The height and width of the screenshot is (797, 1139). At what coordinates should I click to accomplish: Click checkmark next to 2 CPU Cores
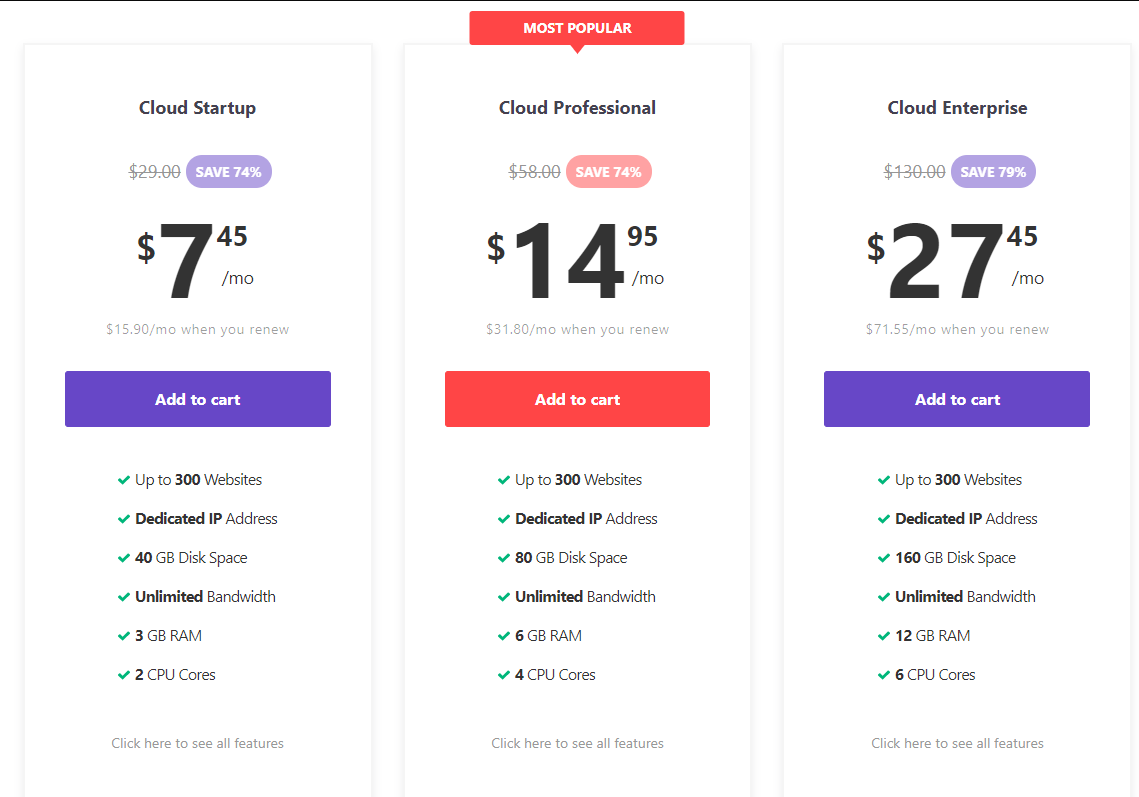tap(124, 675)
